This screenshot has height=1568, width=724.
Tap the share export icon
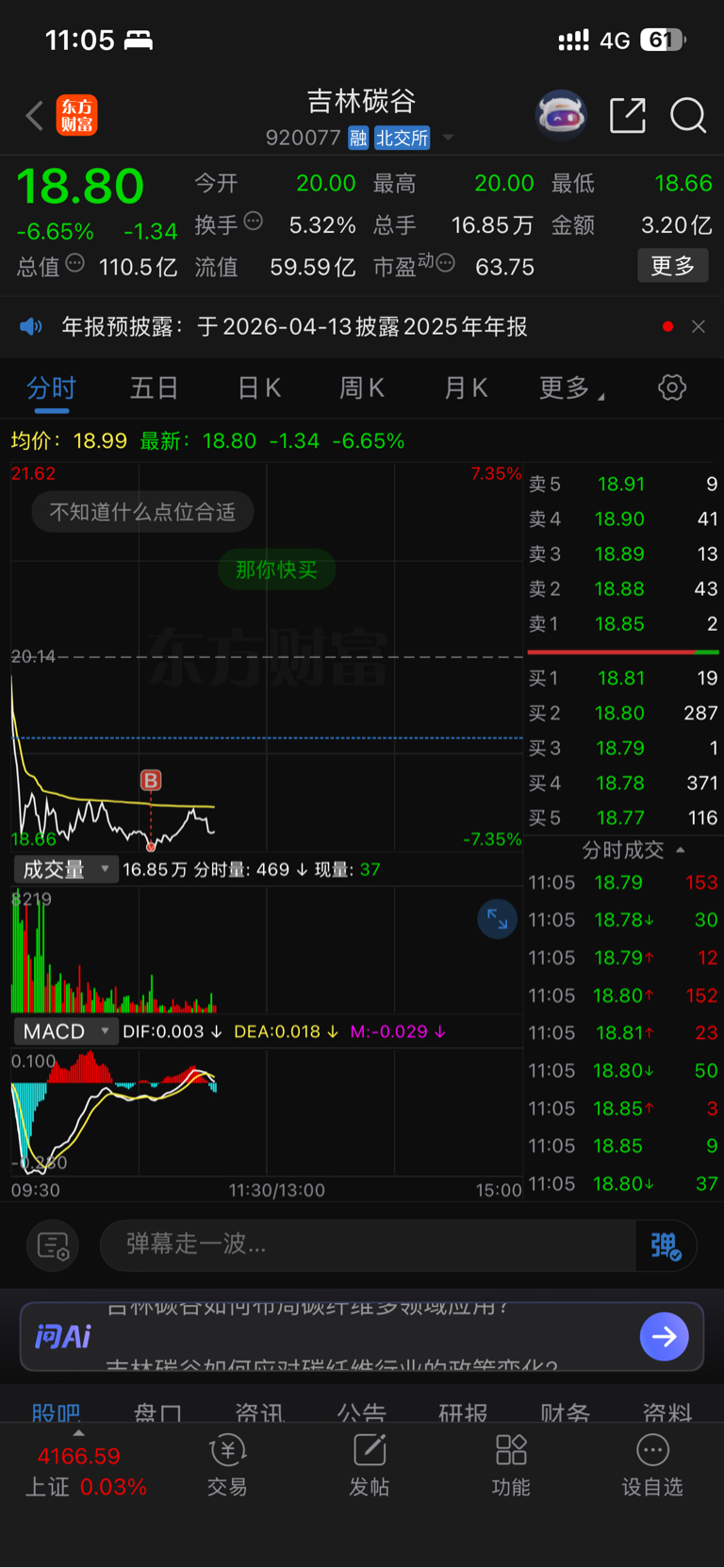pyautogui.click(x=628, y=116)
